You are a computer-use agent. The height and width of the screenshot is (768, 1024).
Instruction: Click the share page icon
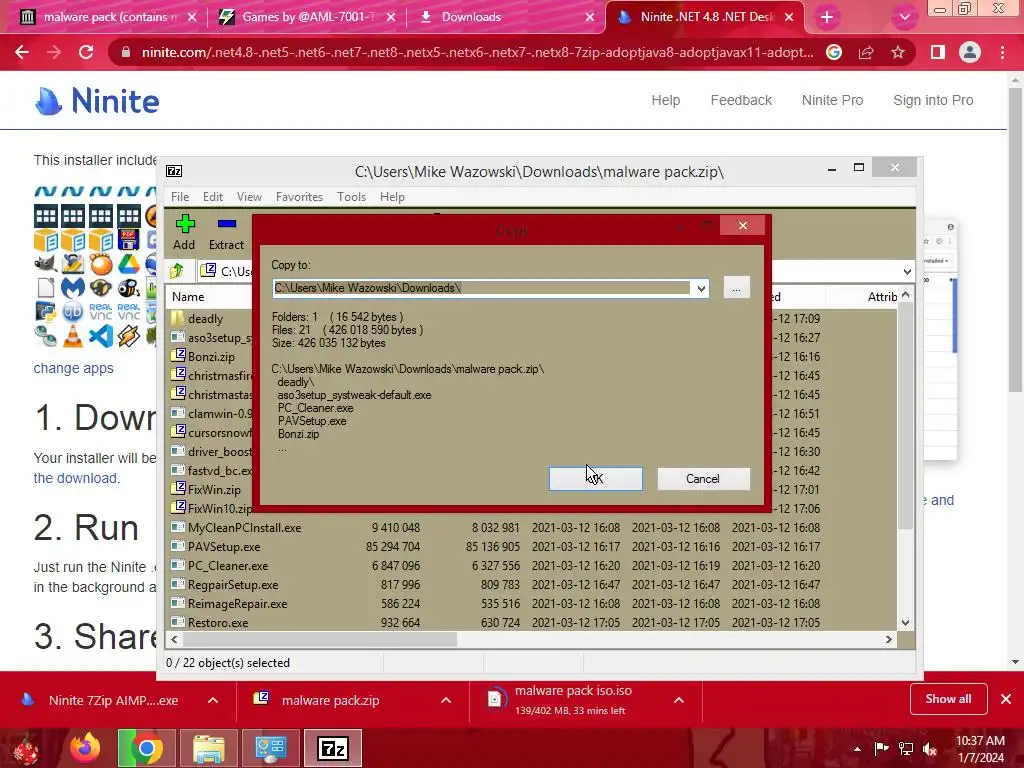(866, 52)
